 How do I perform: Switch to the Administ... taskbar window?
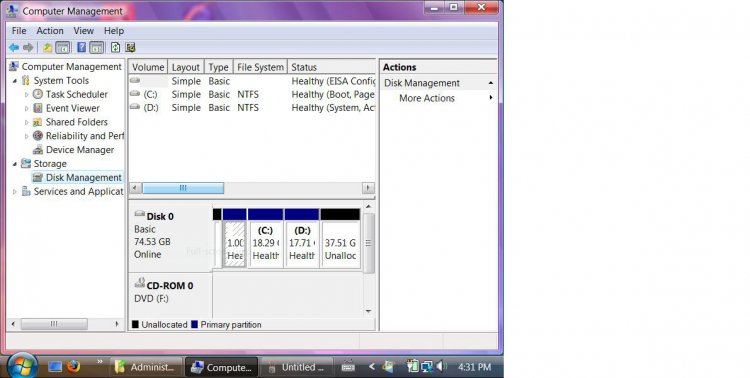[x=146, y=367]
